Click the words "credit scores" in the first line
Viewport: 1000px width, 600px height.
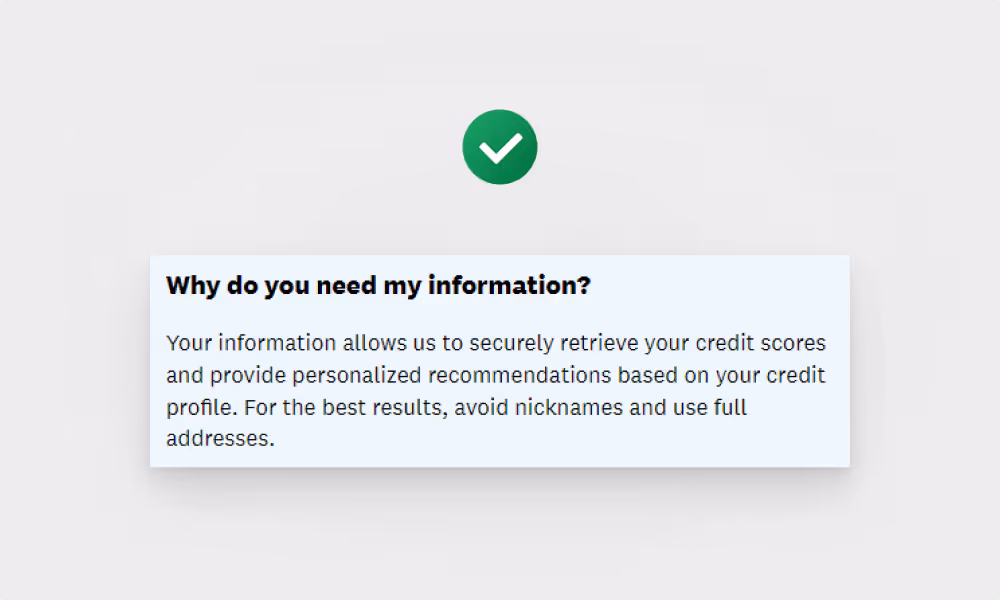pos(761,343)
